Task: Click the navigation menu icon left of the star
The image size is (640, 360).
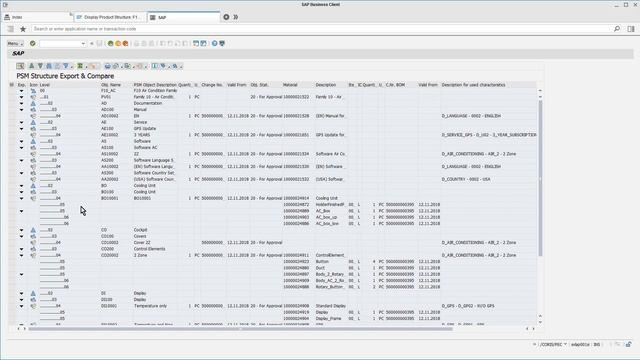Action: point(11,29)
